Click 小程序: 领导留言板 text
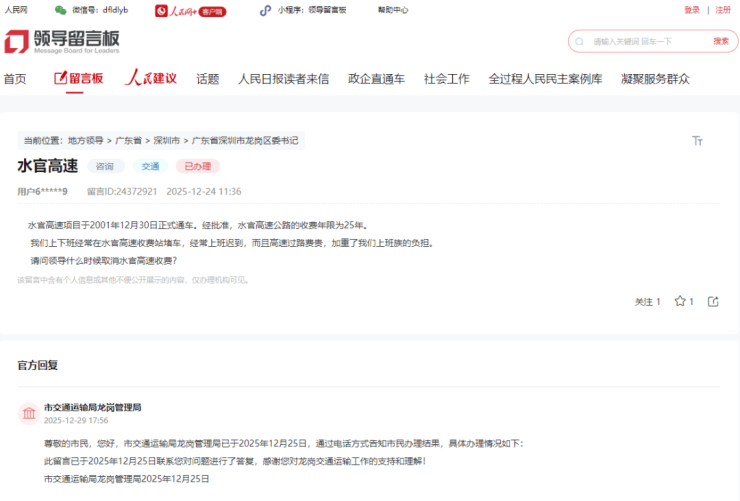Image resolution: width=740 pixels, height=501 pixels. (312, 10)
